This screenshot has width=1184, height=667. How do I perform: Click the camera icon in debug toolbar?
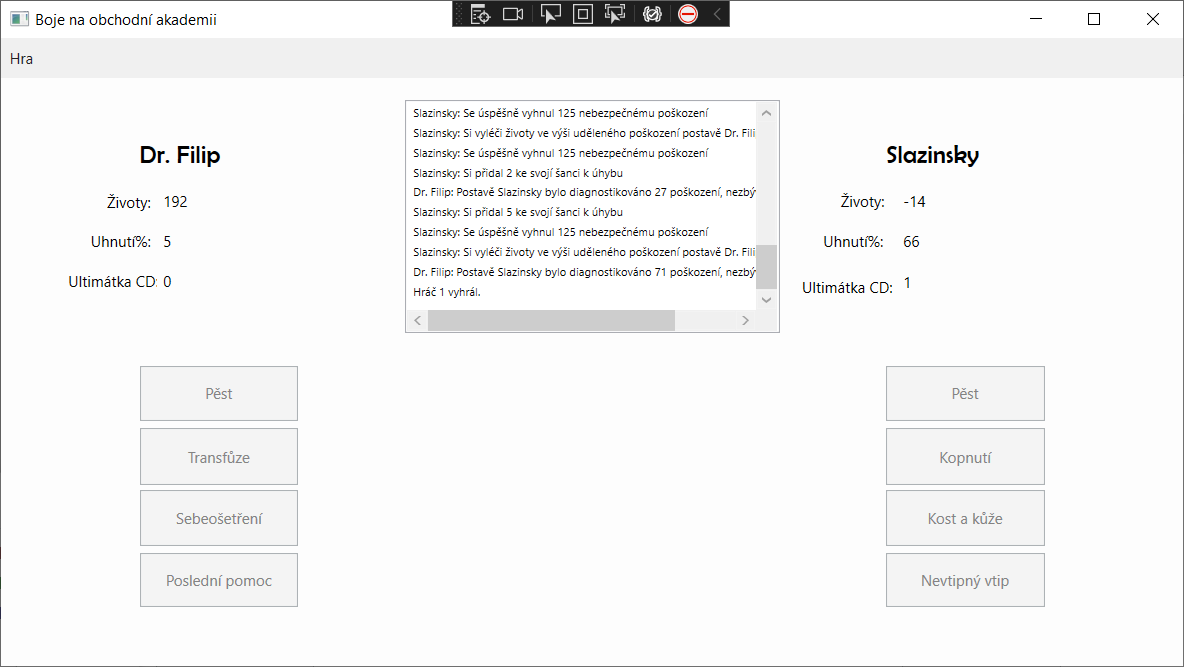pyautogui.click(x=513, y=14)
